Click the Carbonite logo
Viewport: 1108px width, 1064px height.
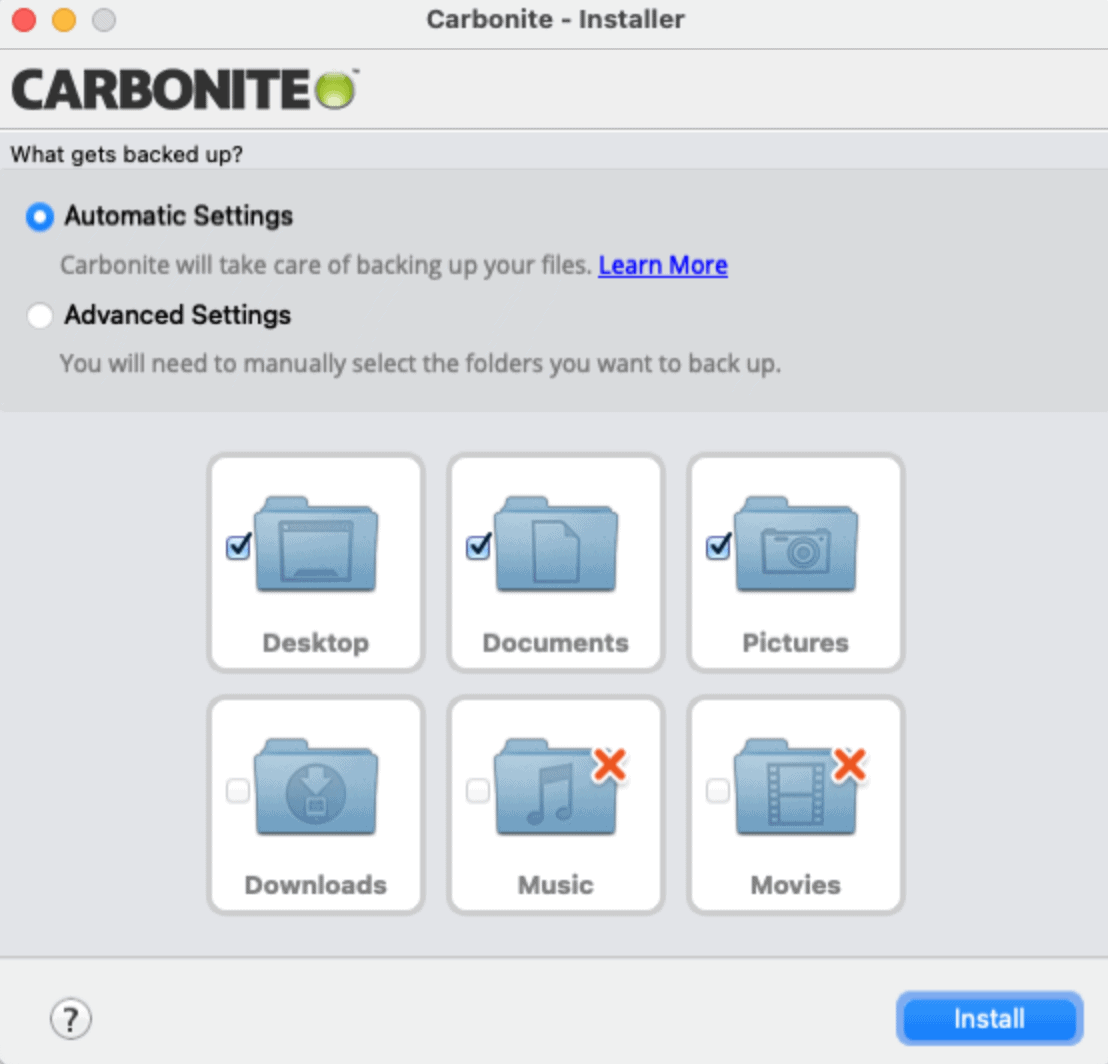[185, 90]
